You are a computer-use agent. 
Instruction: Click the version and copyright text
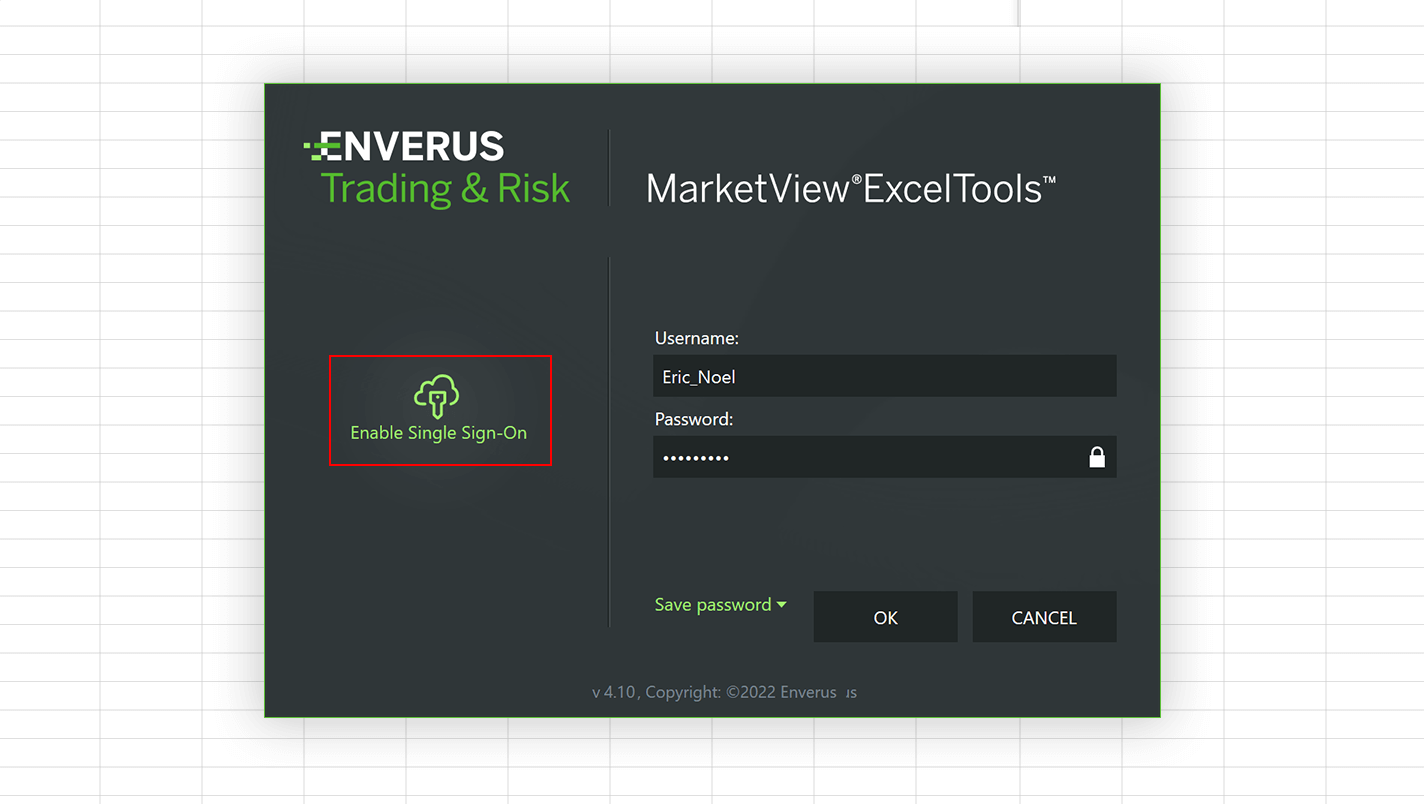(724, 692)
